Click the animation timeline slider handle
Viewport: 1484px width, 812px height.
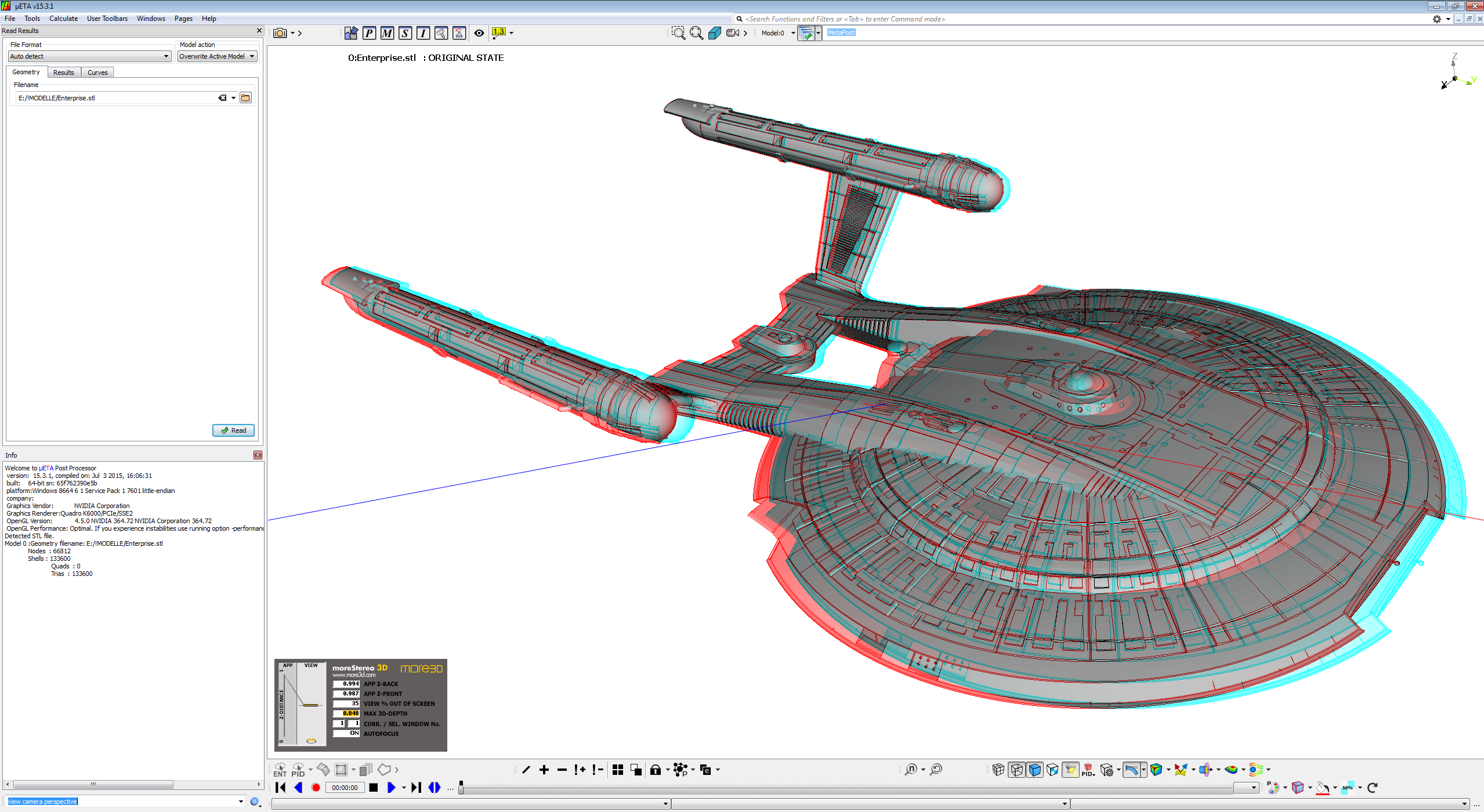tap(461, 788)
